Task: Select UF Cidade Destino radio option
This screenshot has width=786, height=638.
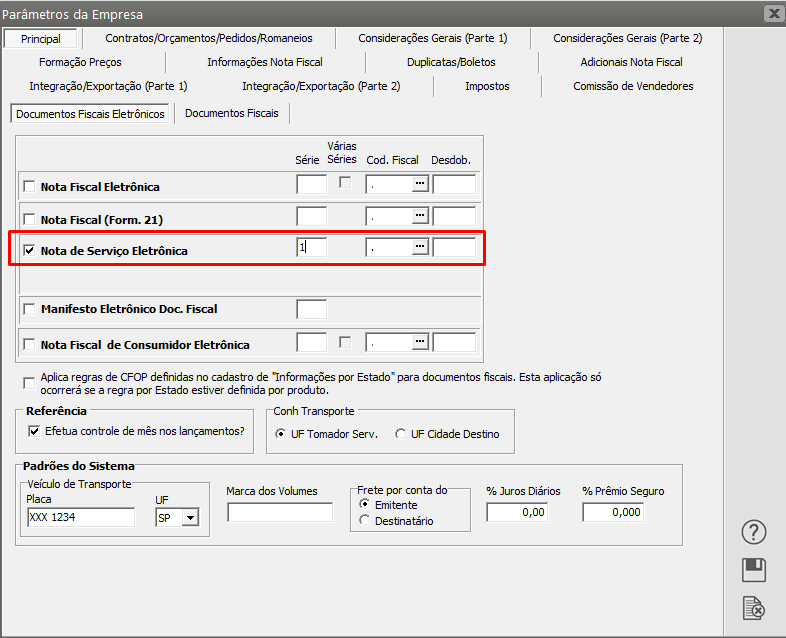Action: [401, 434]
